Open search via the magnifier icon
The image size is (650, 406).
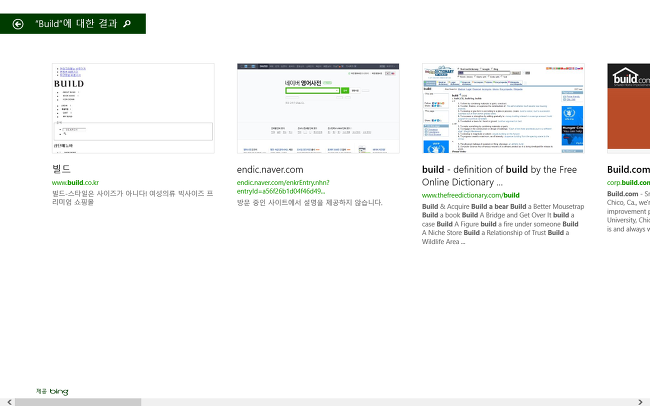click(x=127, y=24)
